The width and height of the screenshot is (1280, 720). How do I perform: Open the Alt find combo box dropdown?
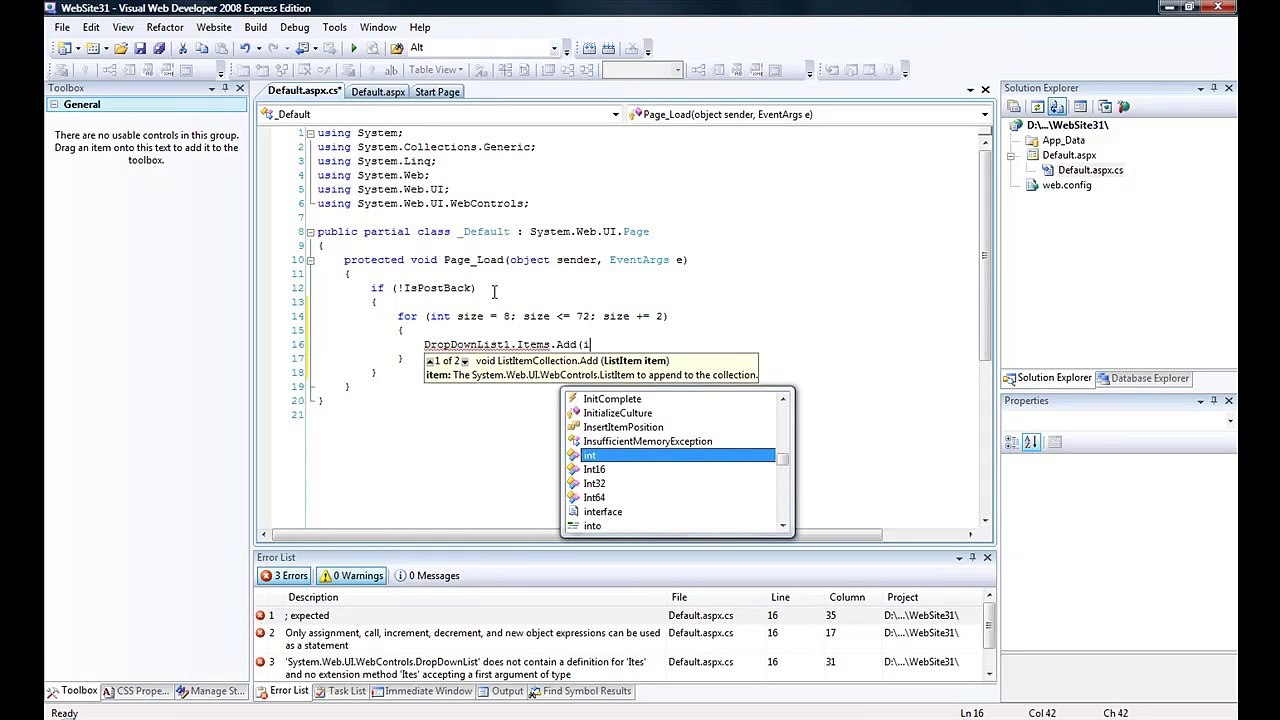(x=554, y=48)
